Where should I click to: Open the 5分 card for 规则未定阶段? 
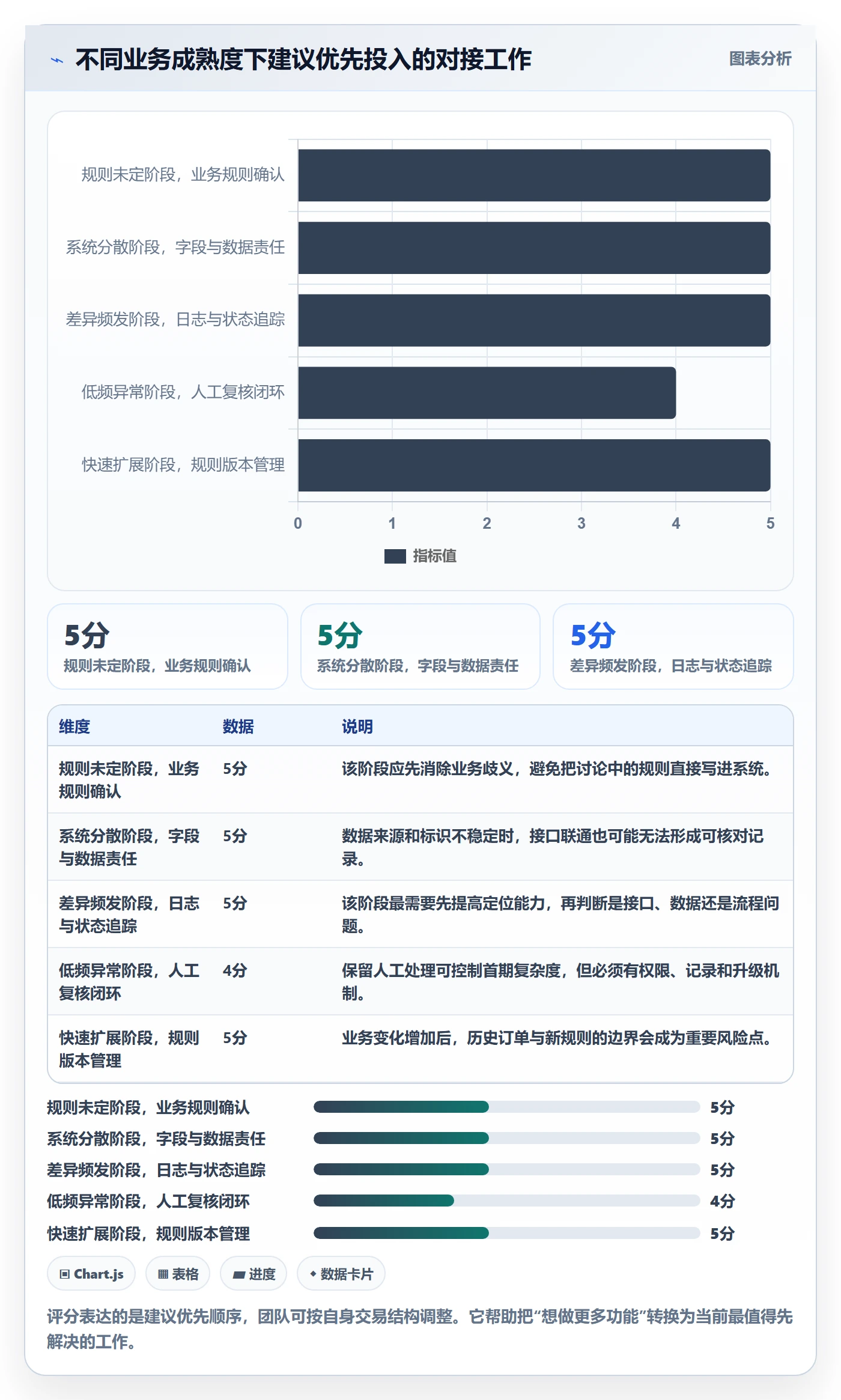coord(168,647)
